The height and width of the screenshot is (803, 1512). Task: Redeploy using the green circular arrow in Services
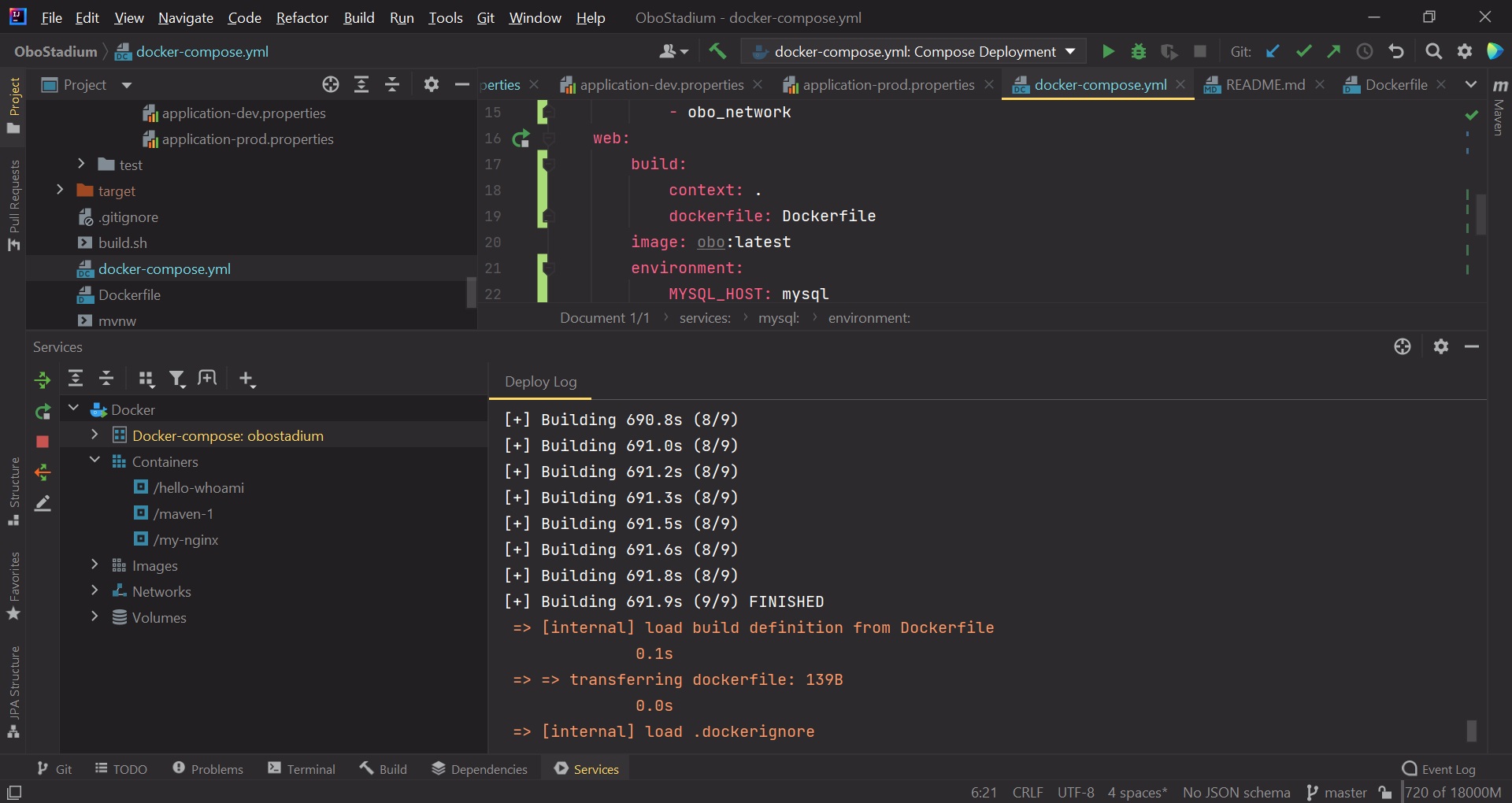(x=43, y=411)
